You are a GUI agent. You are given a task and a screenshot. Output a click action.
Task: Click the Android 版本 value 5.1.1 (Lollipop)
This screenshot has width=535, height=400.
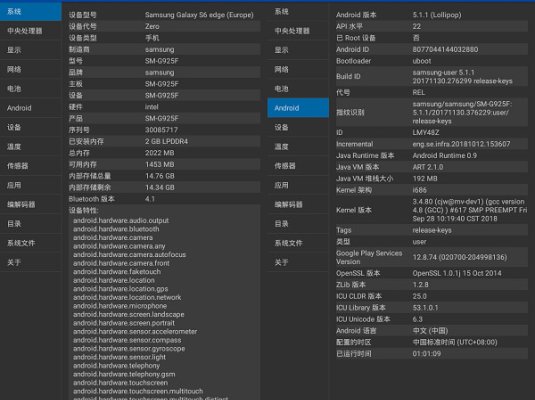(x=437, y=15)
